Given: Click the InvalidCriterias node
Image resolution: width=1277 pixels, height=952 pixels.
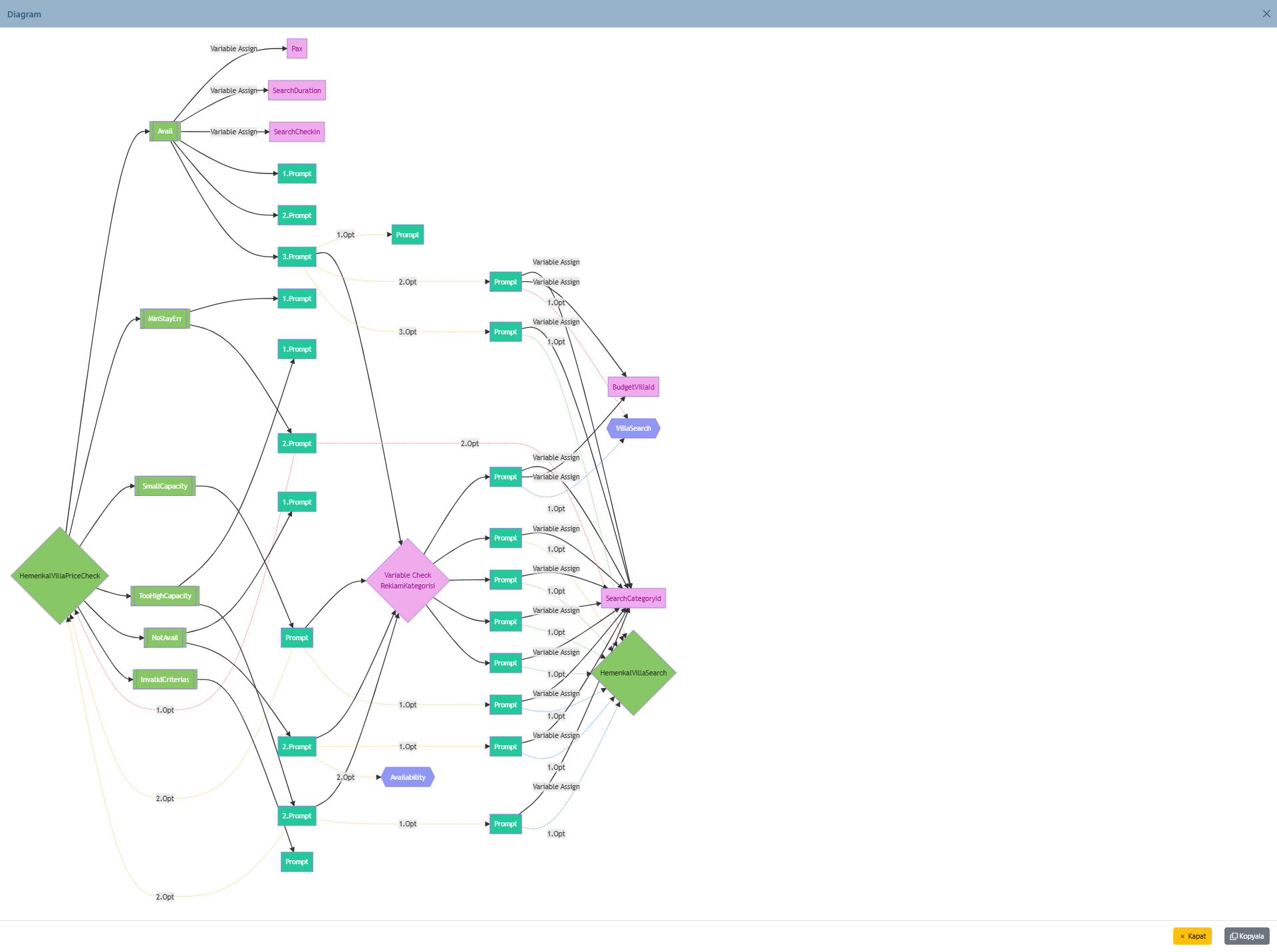Looking at the screenshot, I should [165, 679].
